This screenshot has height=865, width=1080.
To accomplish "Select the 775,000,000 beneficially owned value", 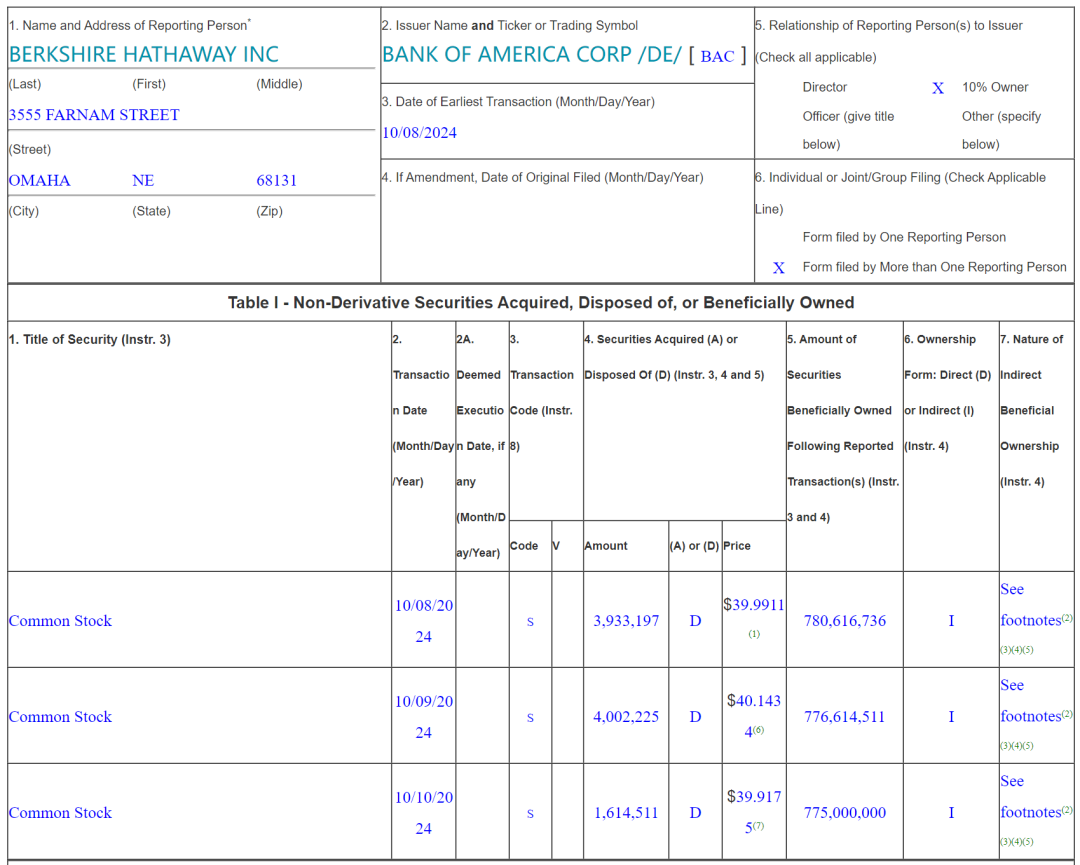I will point(844,813).
